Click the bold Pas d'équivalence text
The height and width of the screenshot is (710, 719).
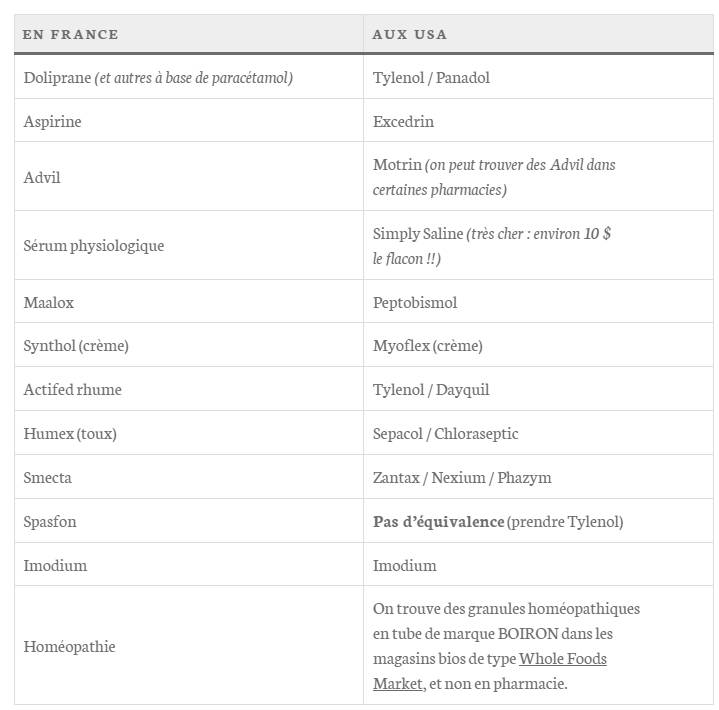tap(438, 522)
